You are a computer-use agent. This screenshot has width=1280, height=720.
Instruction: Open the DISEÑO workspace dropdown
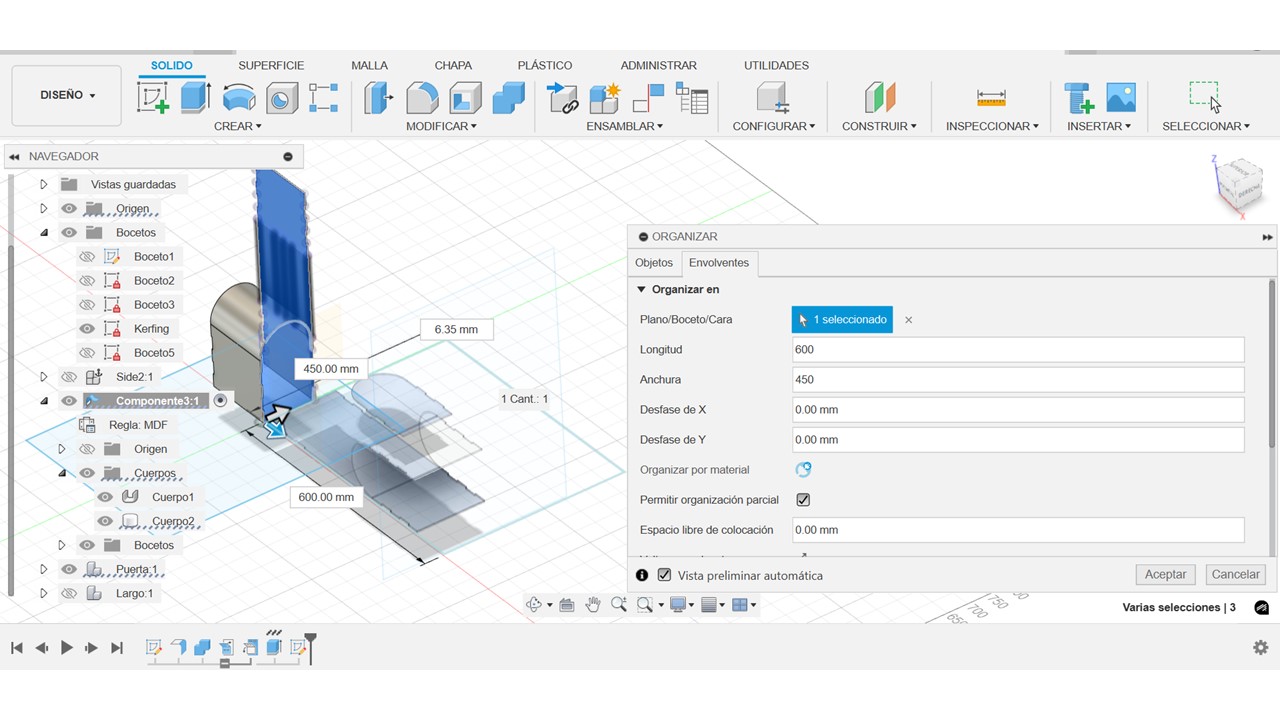[x=67, y=95]
